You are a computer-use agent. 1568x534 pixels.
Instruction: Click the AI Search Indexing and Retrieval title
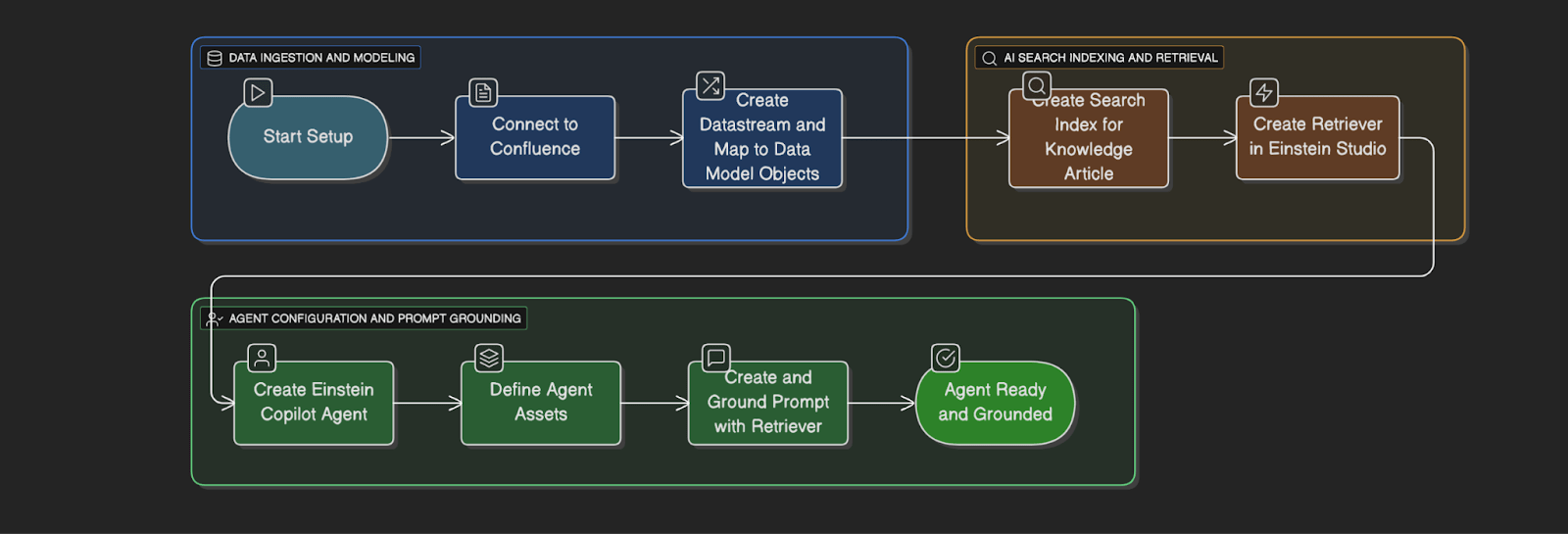click(1110, 58)
